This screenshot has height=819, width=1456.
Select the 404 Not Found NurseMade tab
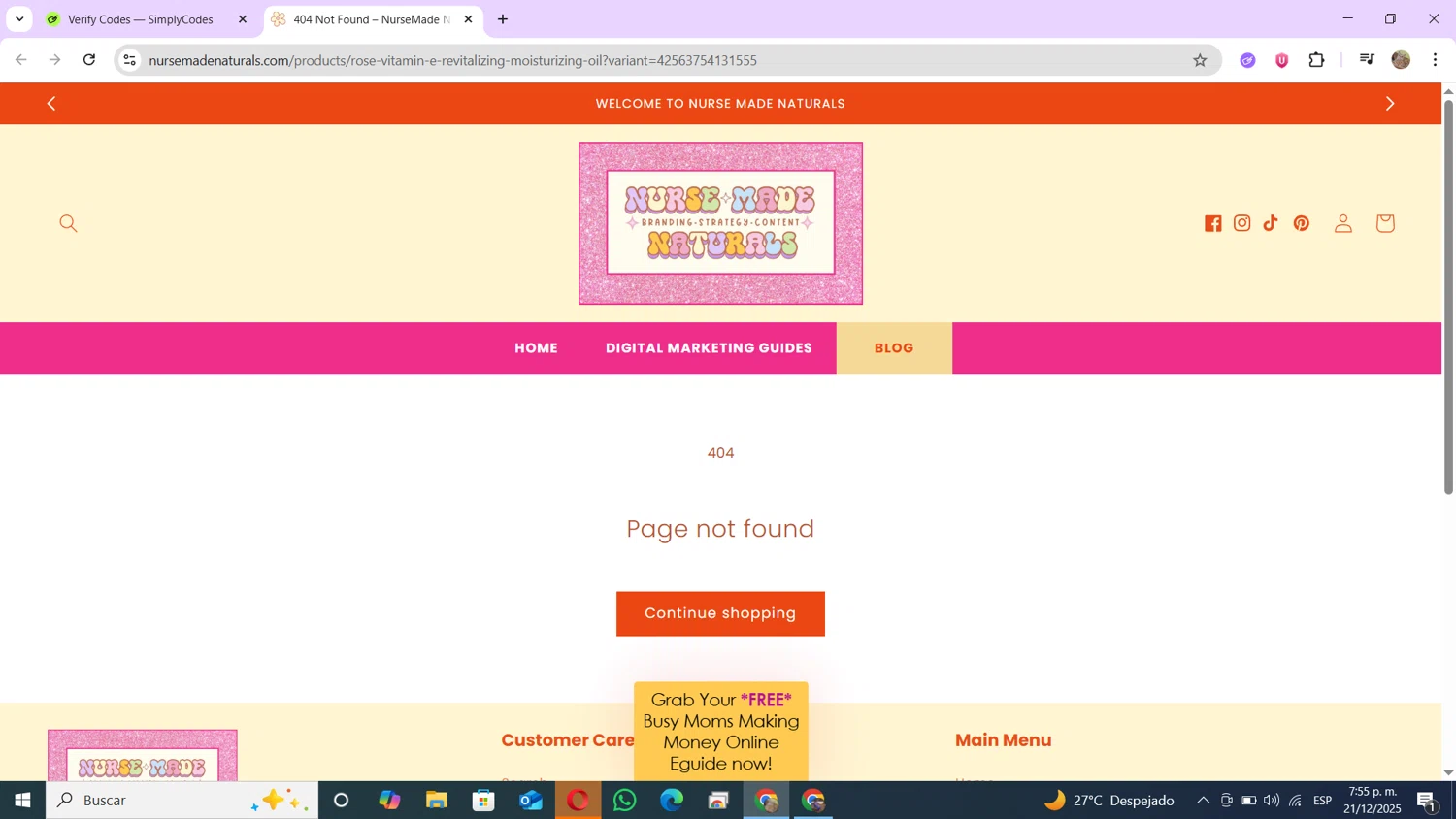point(372,19)
